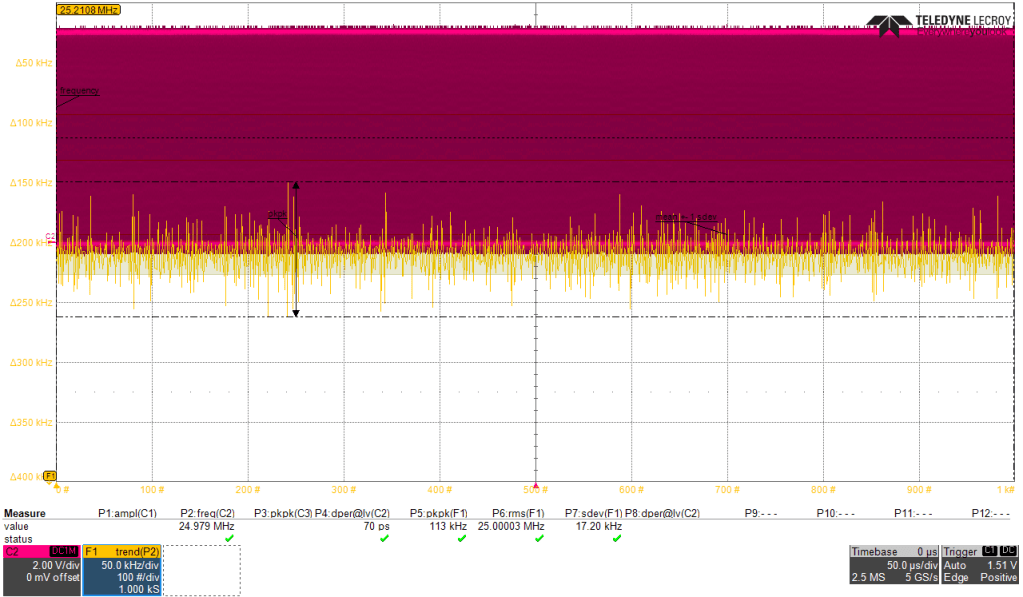Click the green status check under P7

point(616,539)
